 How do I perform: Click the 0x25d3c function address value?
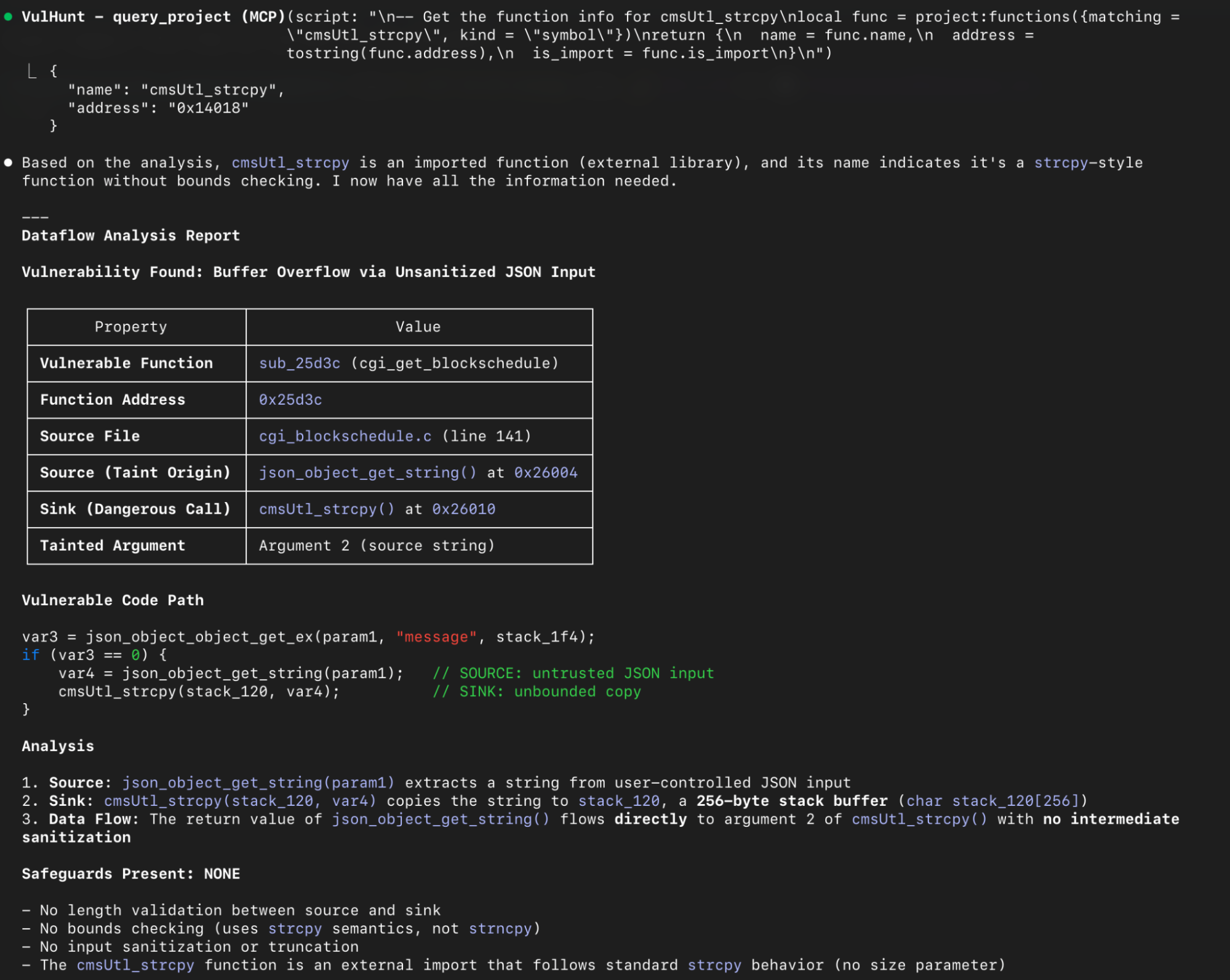coord(290,400)
